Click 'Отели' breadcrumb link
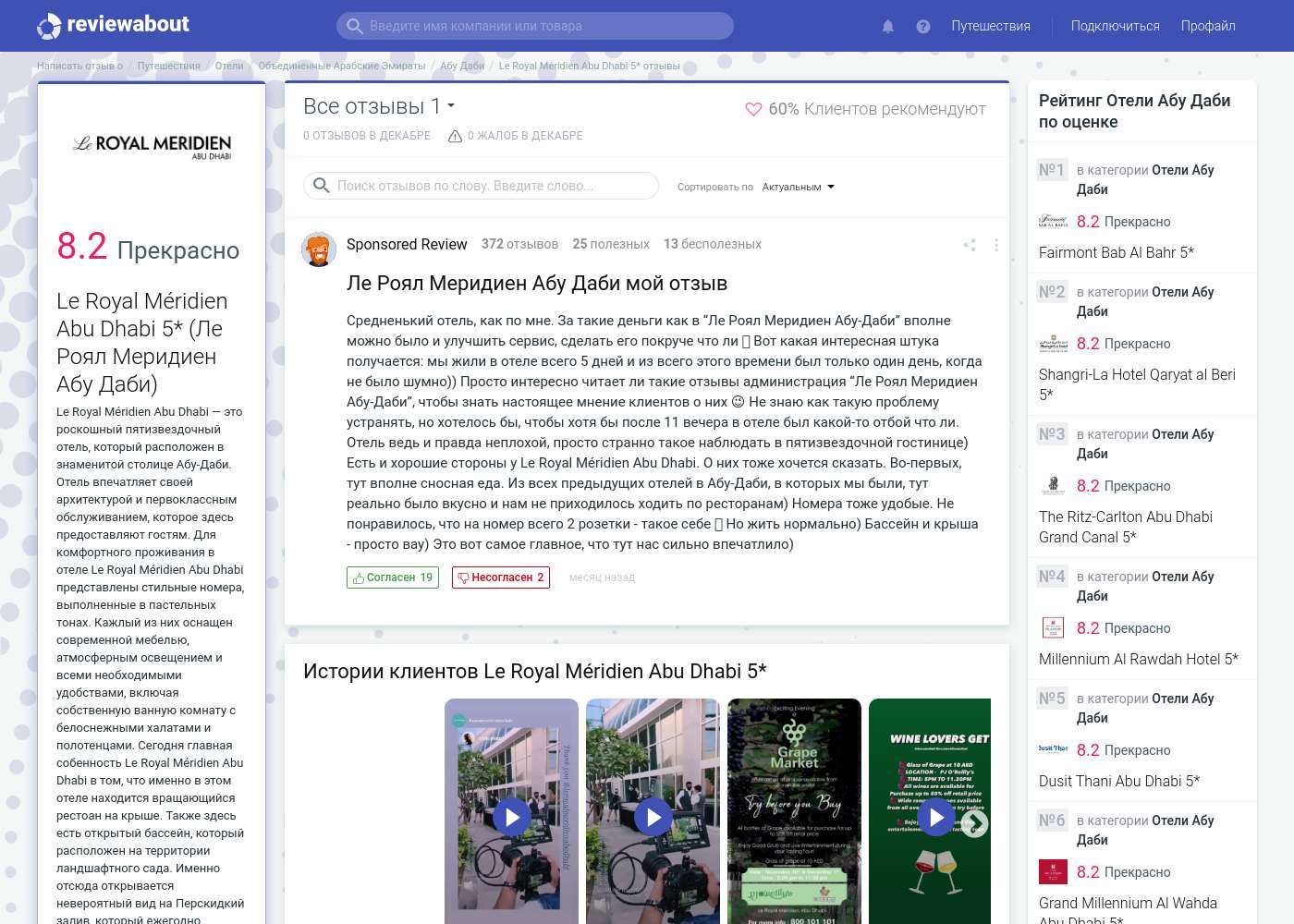Viewport: 1294px width, 924px height. [x=229, y=66]
